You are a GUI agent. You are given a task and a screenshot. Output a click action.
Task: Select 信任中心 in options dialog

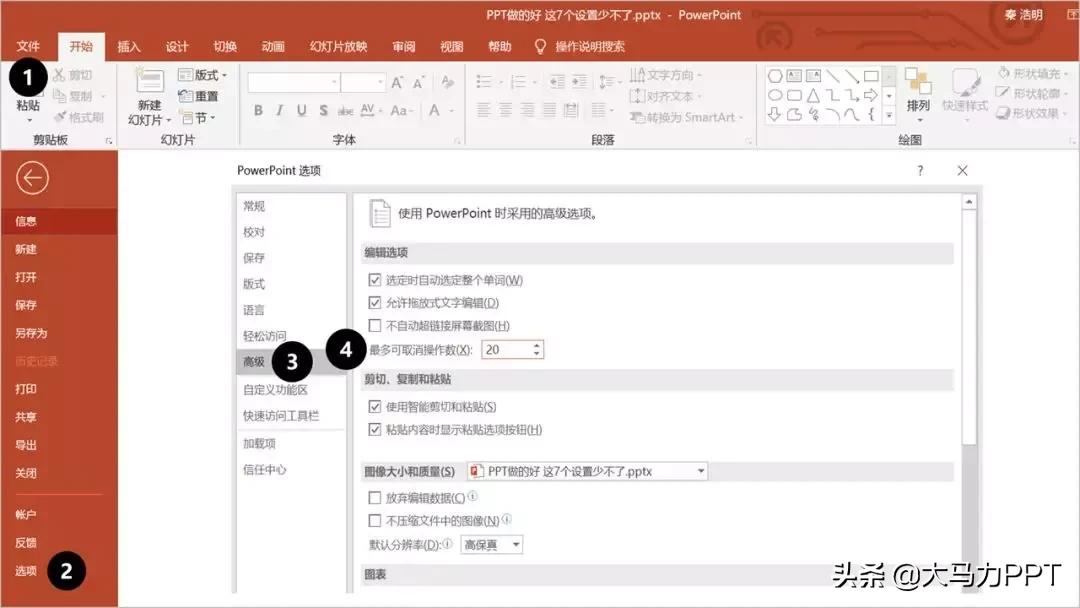[x=264, y=470]
